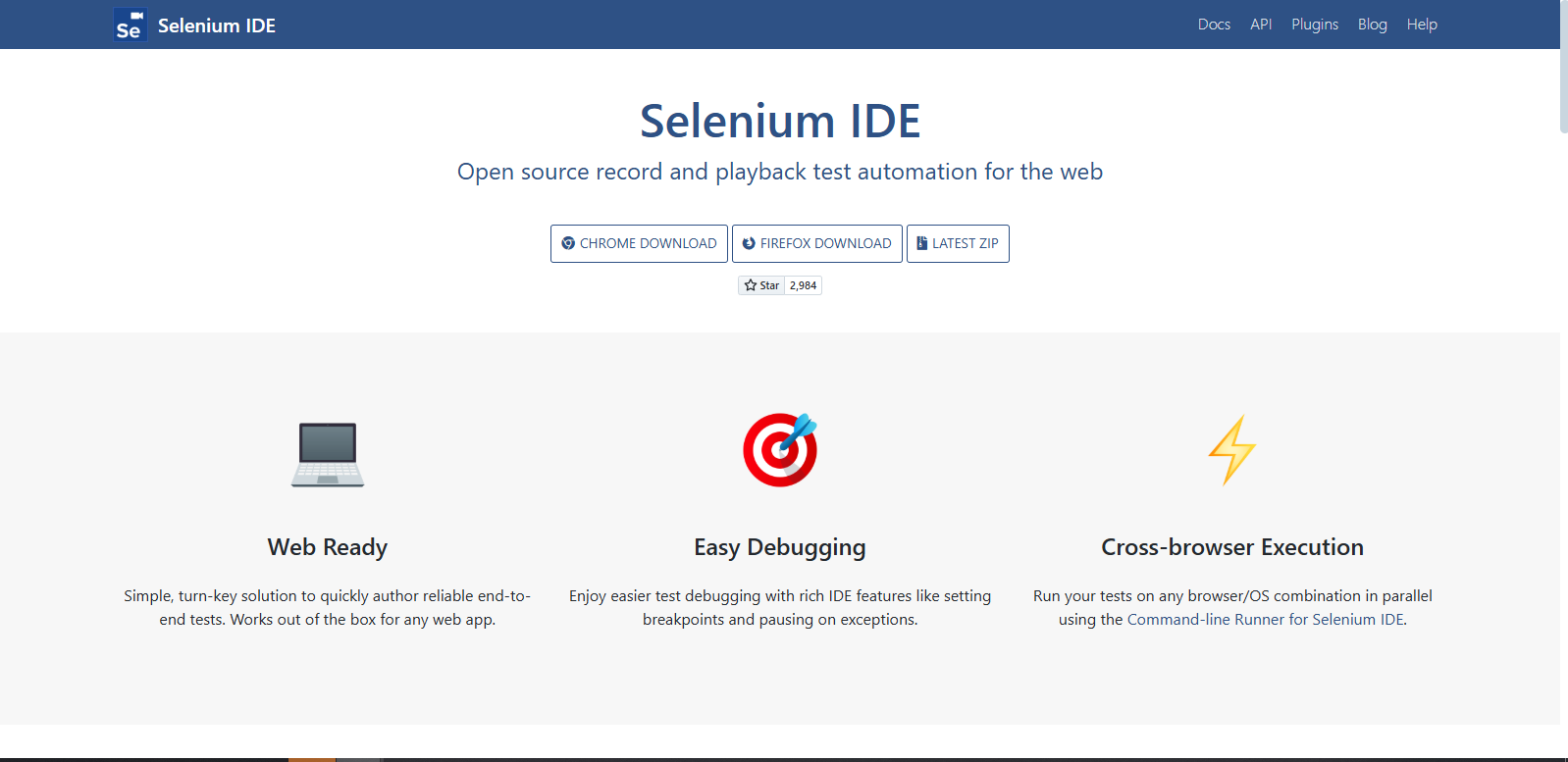Click the Firefox Download button
Screen dimensions: 1568x762
coord(817,243)
